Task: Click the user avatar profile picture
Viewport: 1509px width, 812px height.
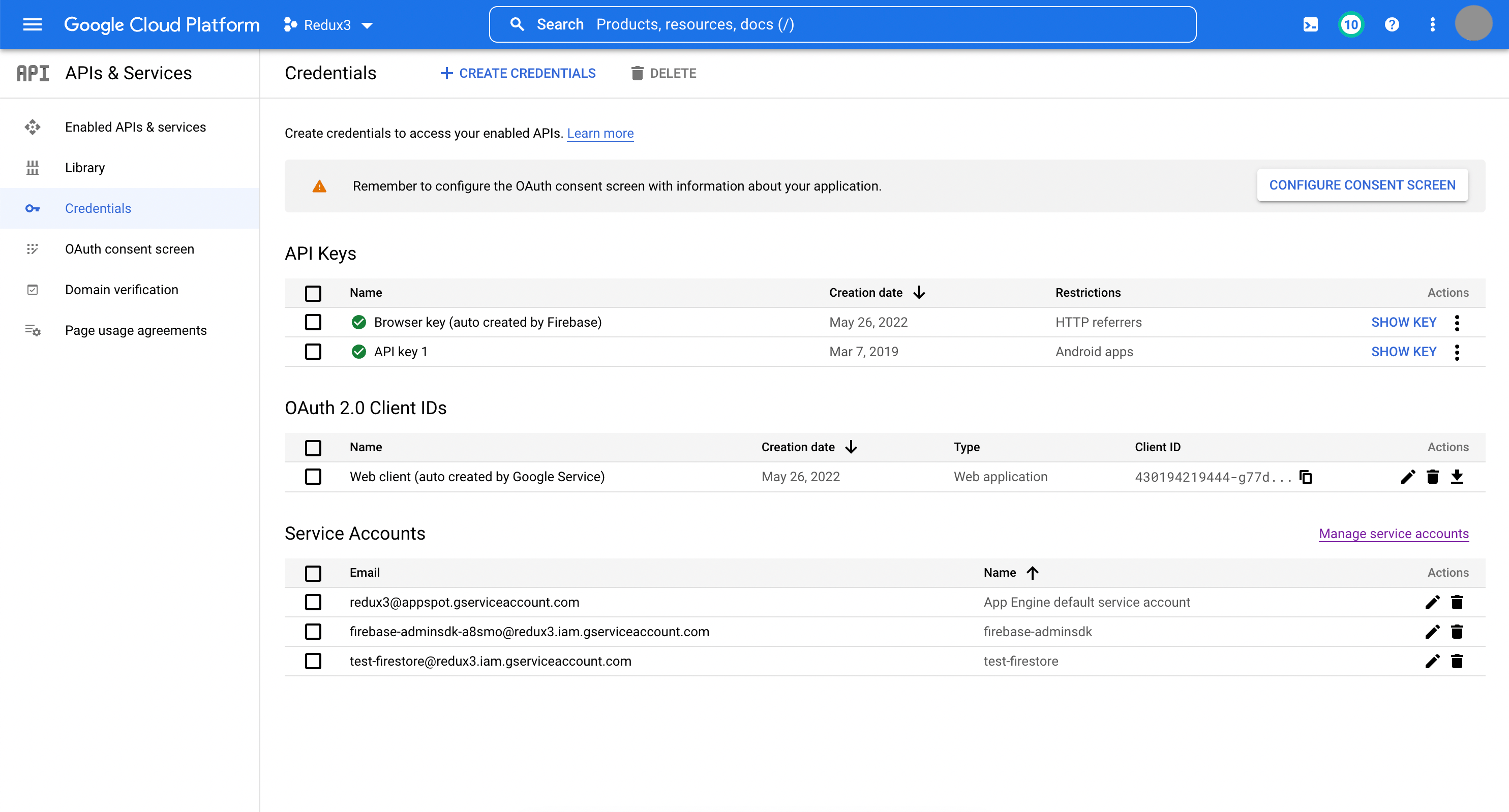Action: [x=1473, y=23]
